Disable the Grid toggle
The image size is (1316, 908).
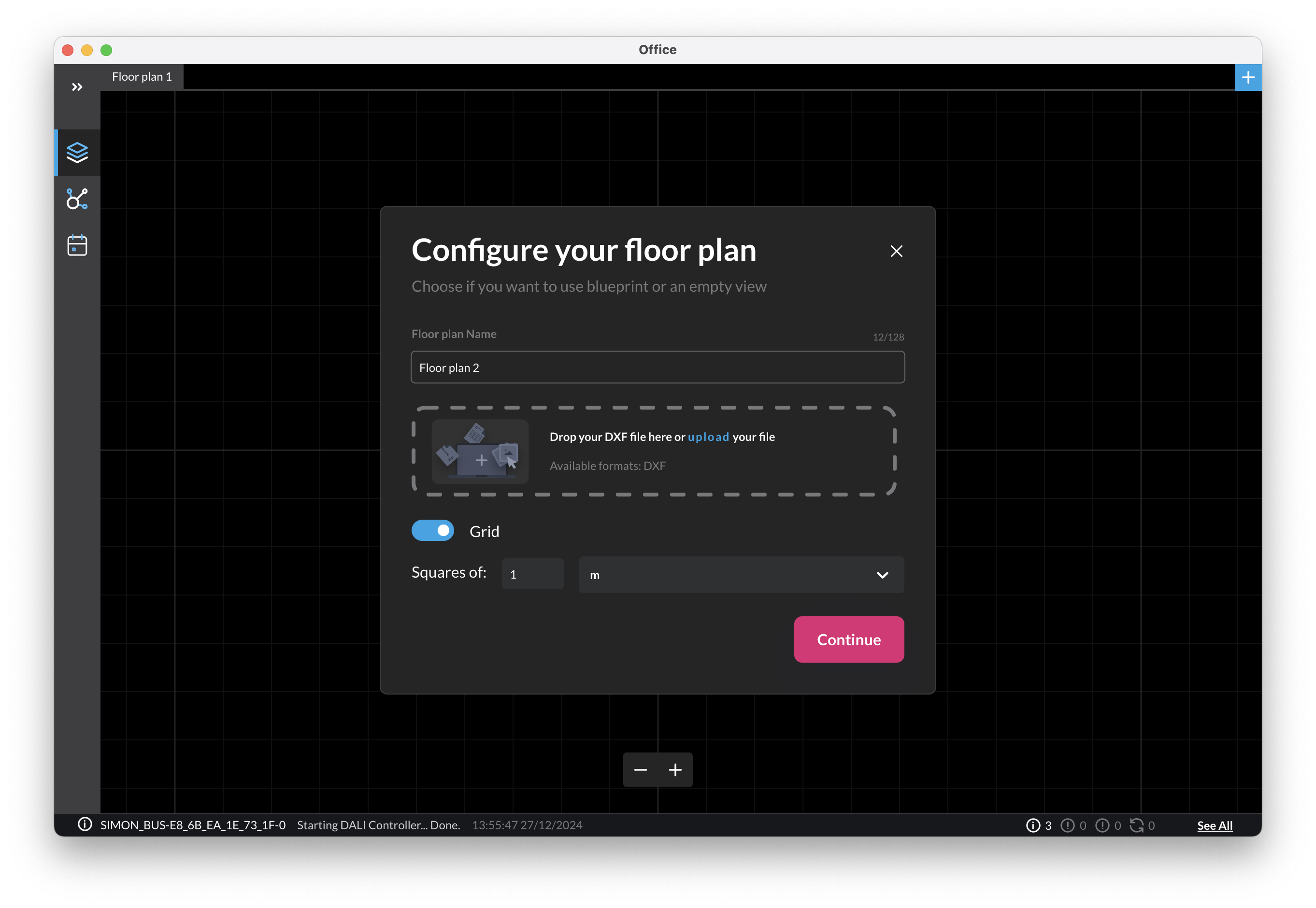coord(432,530)
